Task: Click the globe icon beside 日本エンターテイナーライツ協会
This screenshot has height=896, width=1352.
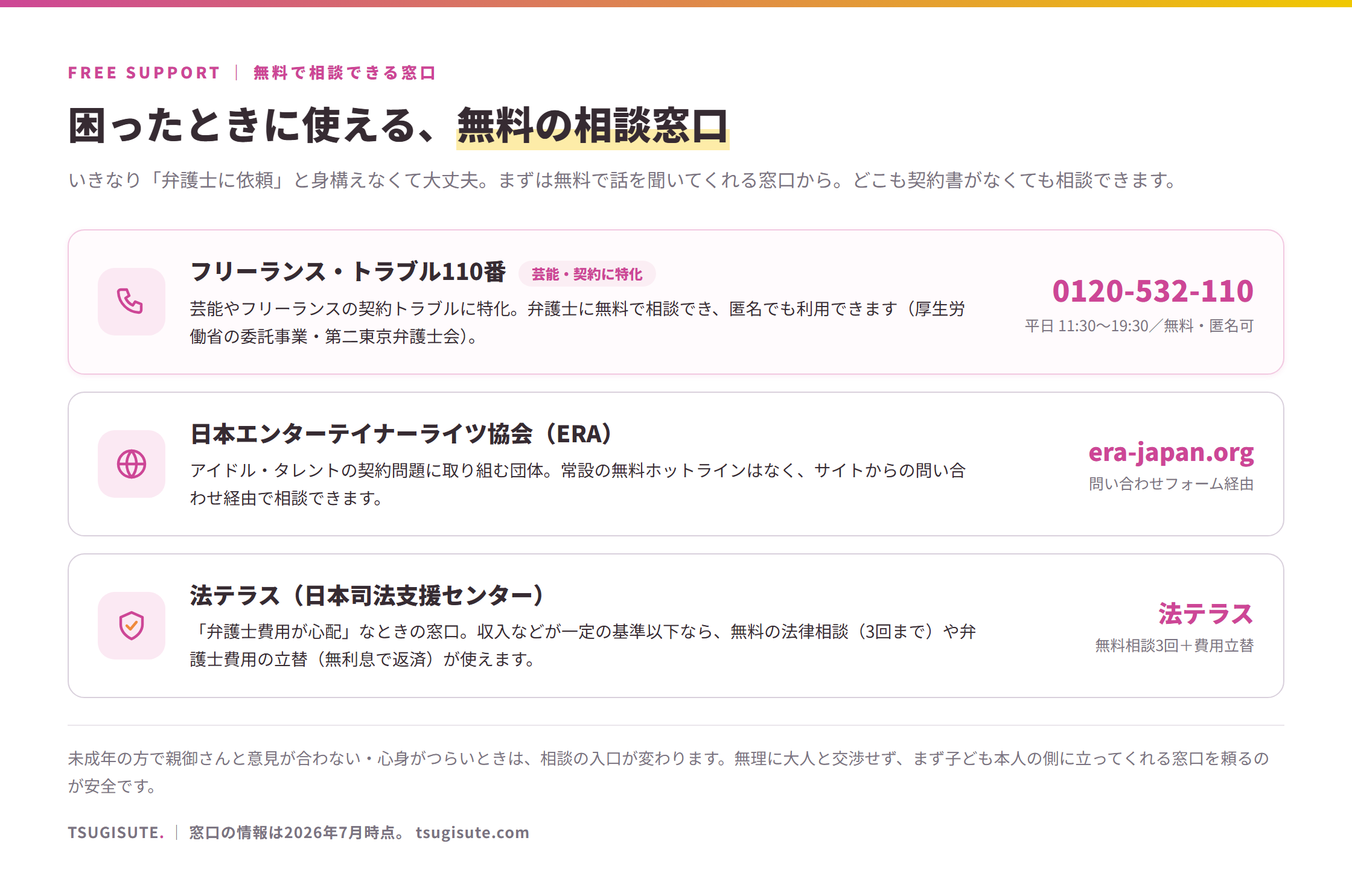Action: coord(131,463)
